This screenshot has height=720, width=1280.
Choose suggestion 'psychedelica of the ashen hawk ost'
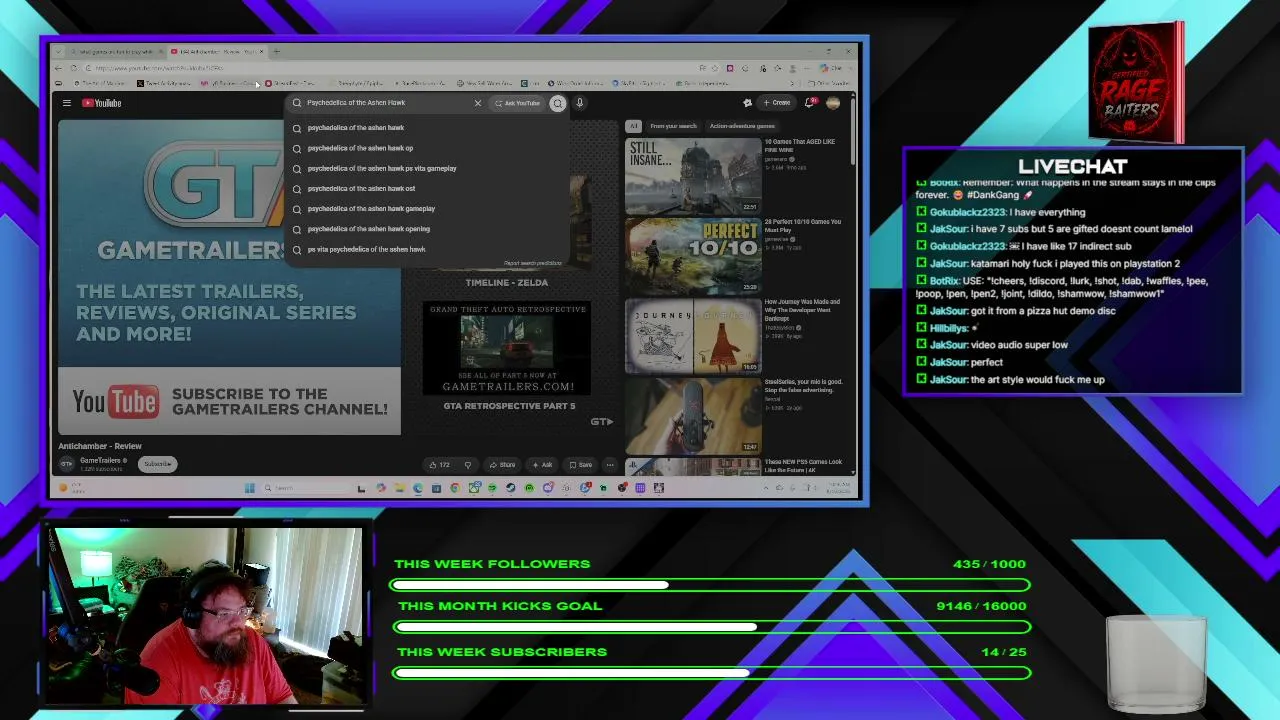tap(361, 188)
